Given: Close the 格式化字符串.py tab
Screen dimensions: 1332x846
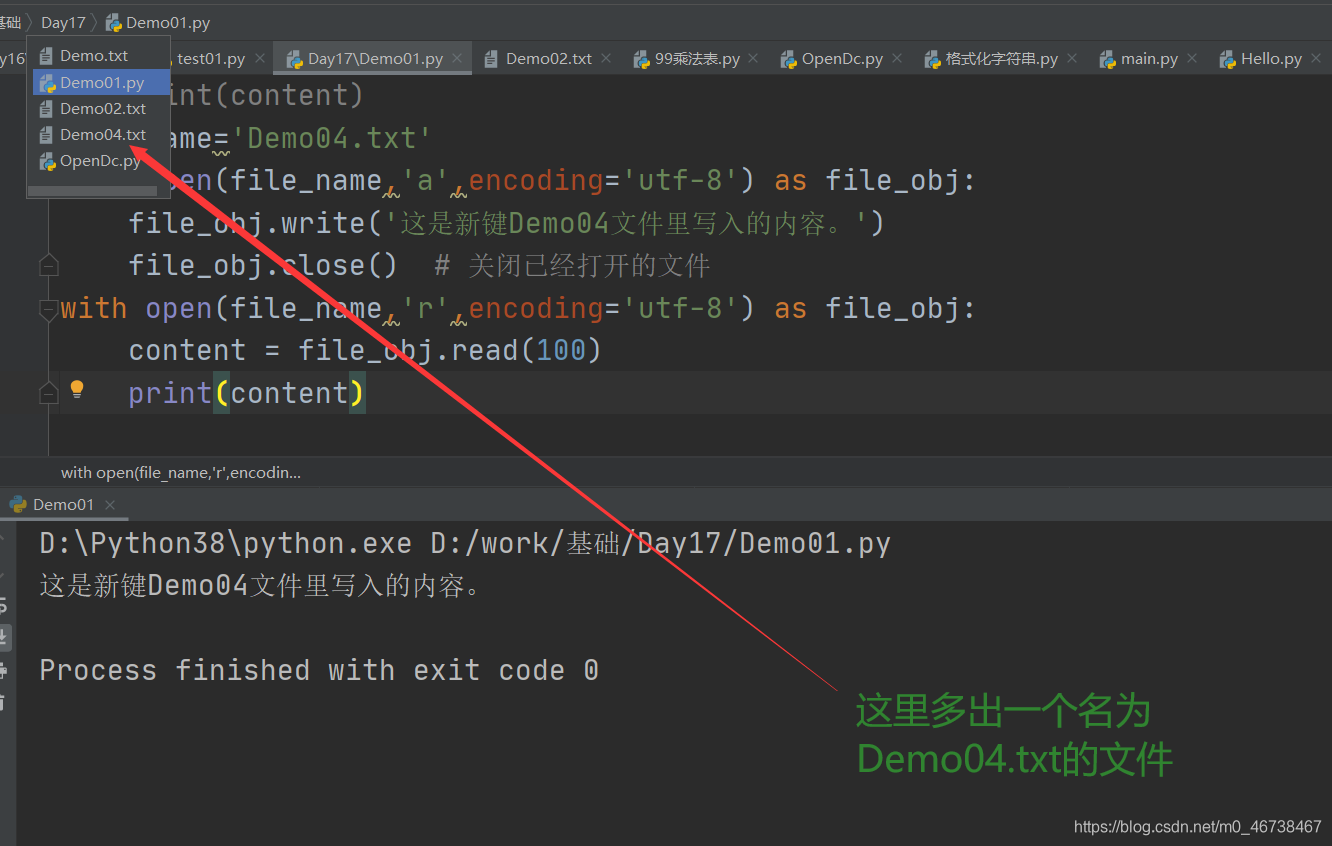Looking at the screenshot, I should tap(1072, 59).
